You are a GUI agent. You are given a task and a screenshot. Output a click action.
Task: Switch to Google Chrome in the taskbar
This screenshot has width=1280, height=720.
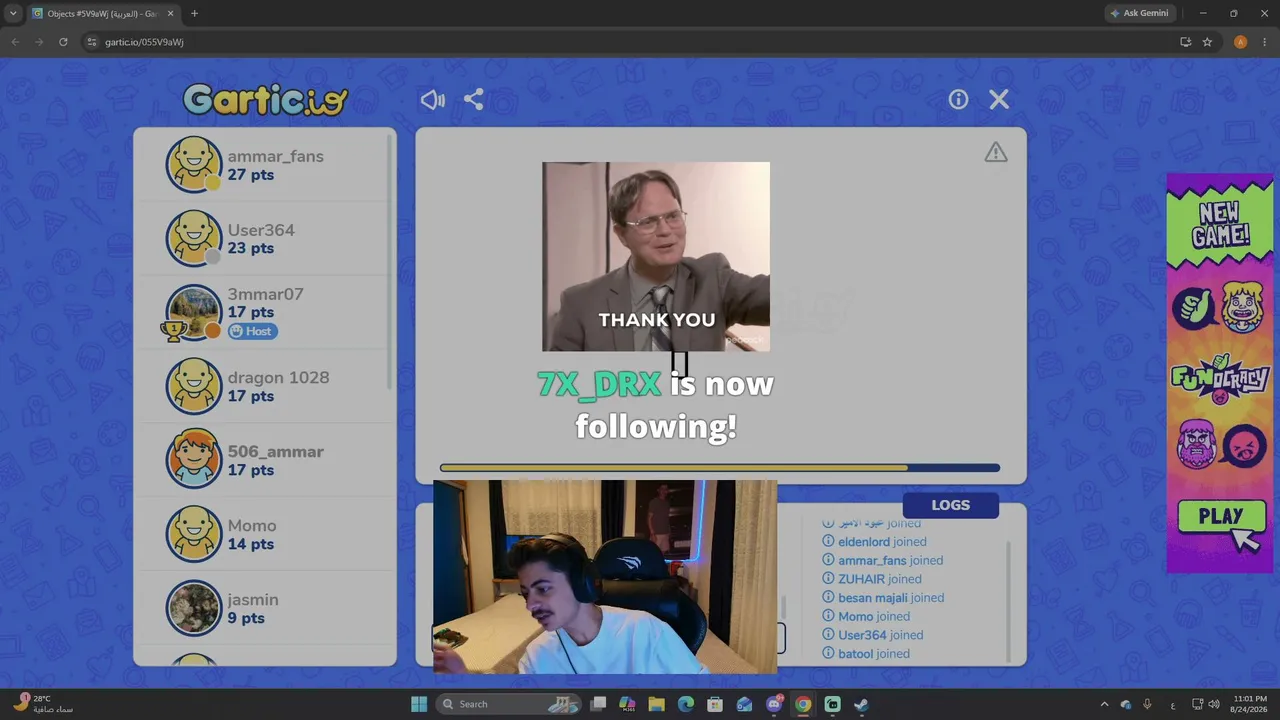[803, 704]
